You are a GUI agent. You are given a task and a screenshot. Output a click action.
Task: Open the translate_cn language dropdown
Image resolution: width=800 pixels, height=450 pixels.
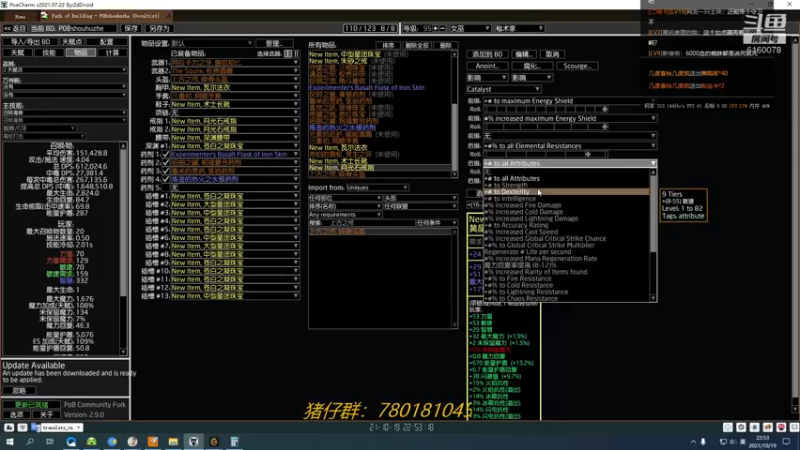click(61, 428)
